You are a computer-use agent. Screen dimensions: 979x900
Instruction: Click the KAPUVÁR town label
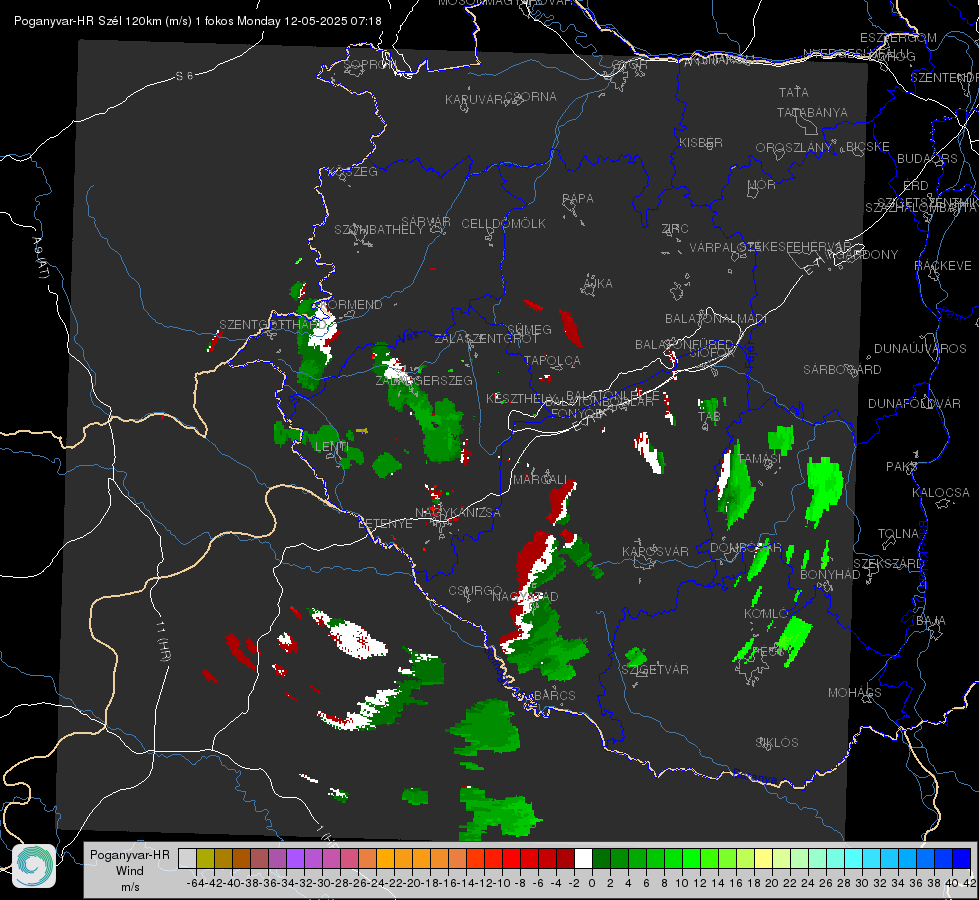point(475,100)
